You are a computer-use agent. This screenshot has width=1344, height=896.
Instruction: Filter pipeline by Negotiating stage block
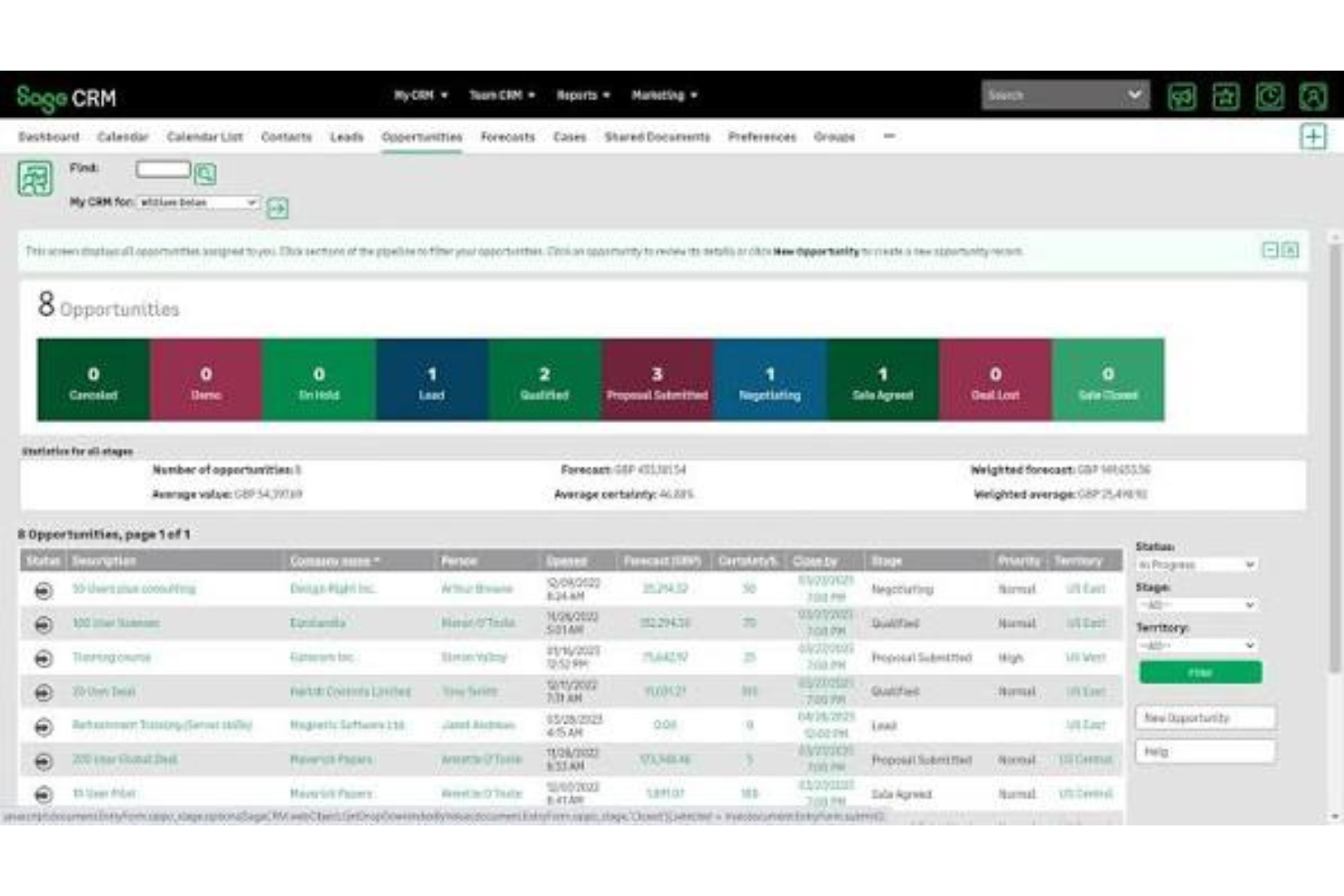coord(770,380)
